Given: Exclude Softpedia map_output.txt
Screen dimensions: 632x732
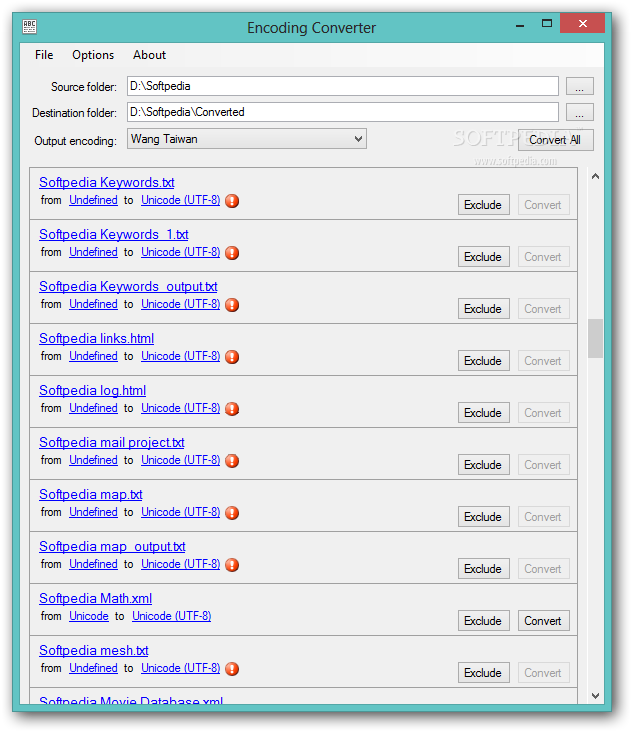Looking at the screenshot, I should [x=484, y=569].
